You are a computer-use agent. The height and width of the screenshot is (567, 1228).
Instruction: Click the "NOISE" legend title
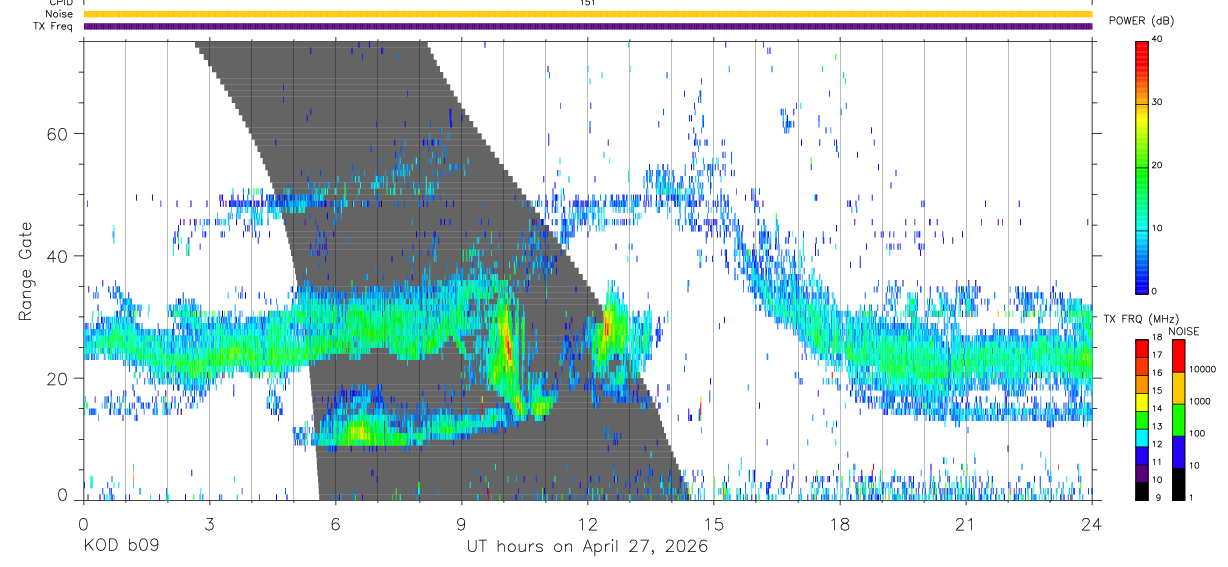point(1184,331)
